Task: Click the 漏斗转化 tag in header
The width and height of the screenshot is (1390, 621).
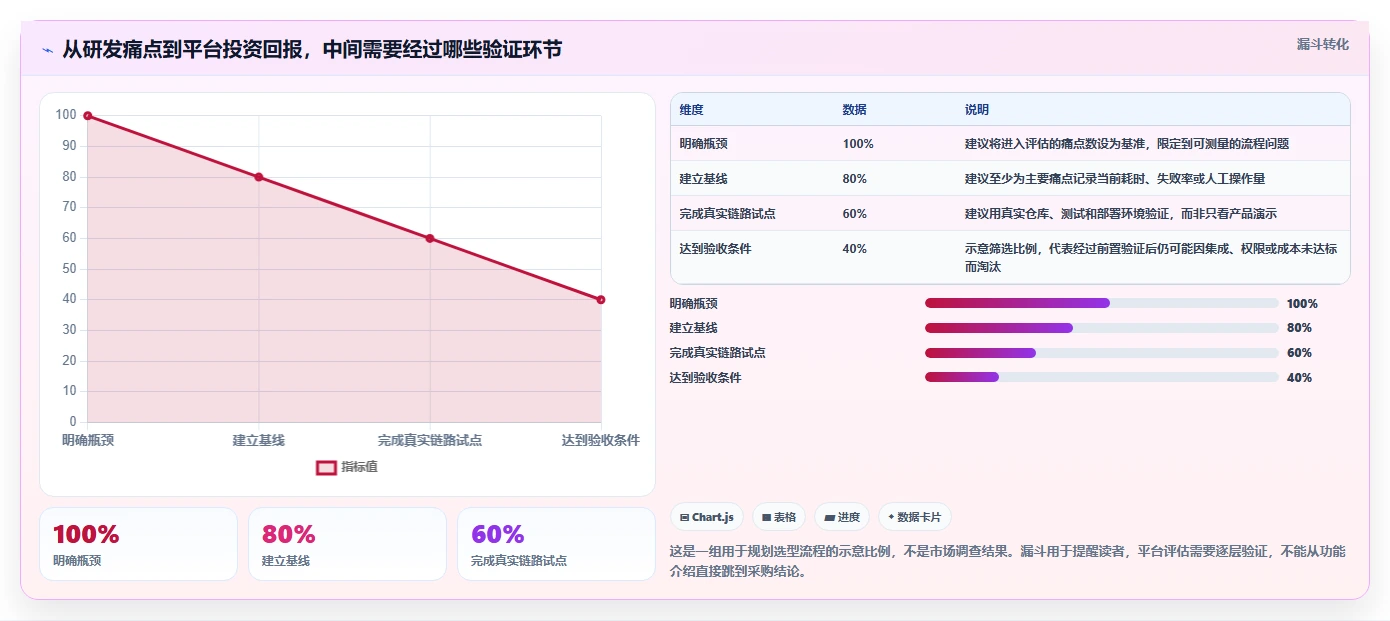Action: [1323, 44]
